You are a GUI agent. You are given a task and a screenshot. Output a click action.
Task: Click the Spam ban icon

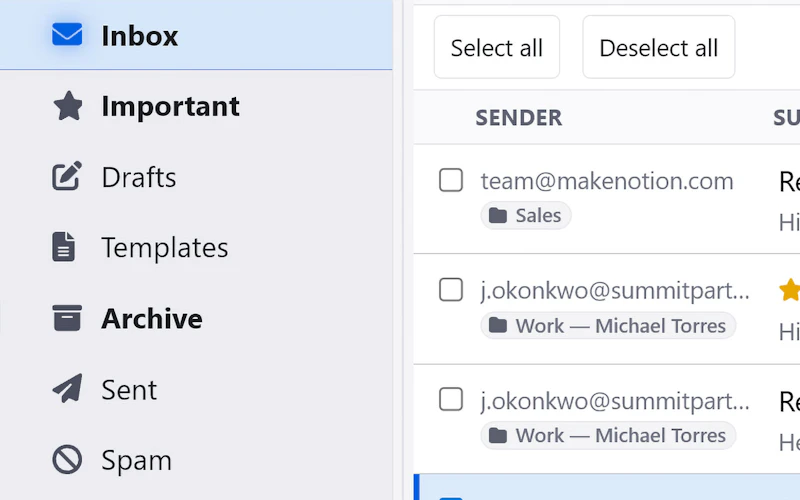point(67,459)
